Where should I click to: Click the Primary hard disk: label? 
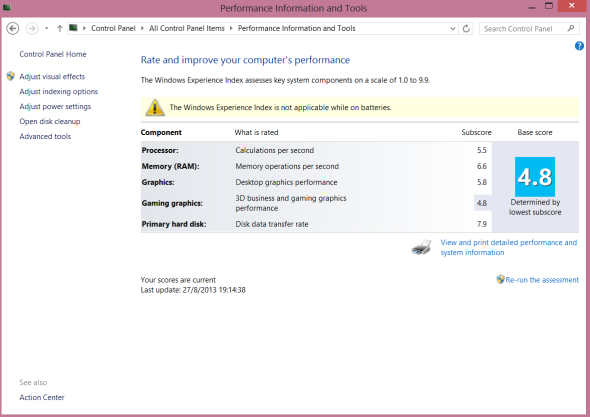click(x=174, y=224)
